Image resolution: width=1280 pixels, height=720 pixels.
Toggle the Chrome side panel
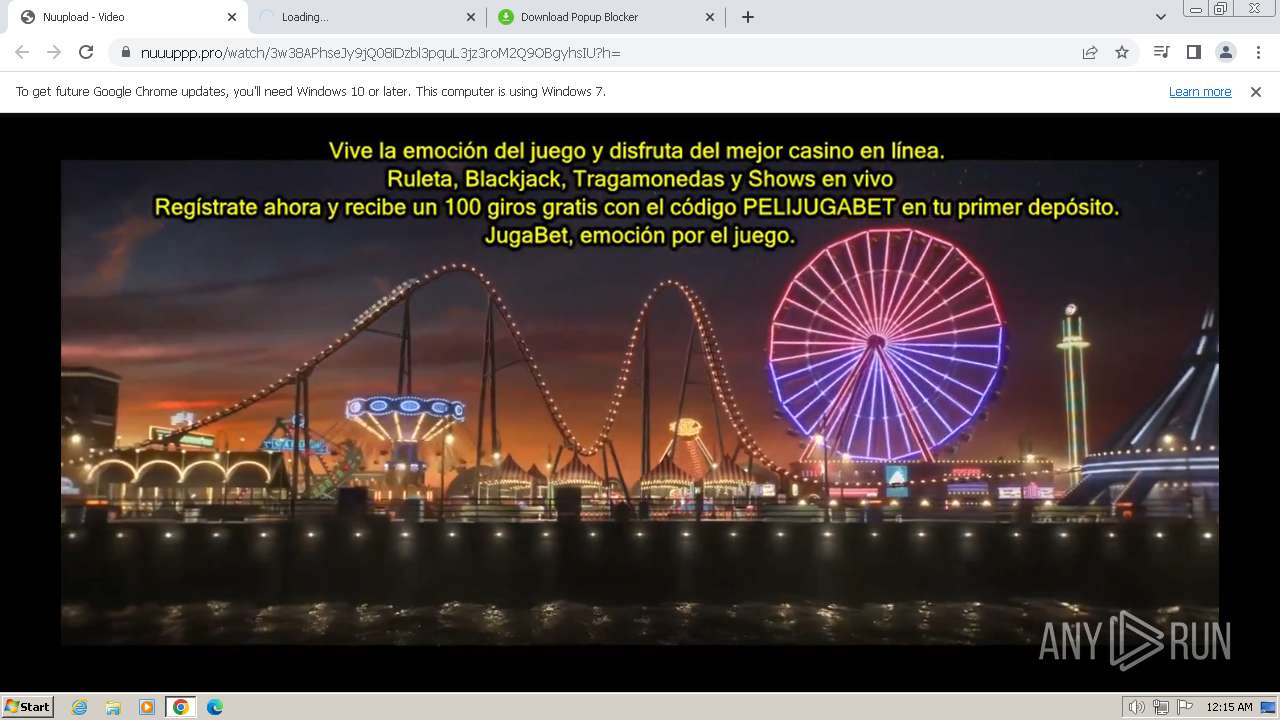1193,52
